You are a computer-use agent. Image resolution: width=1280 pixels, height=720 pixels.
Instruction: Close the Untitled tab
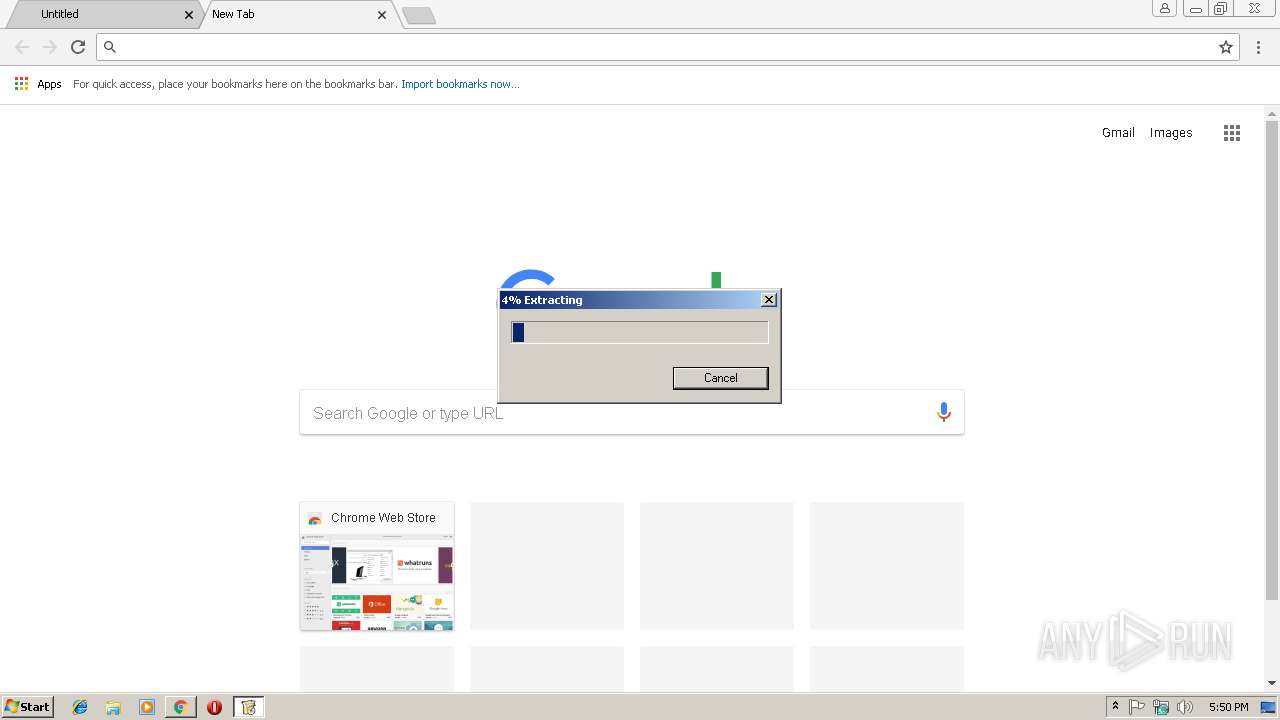tap(188, 15)
